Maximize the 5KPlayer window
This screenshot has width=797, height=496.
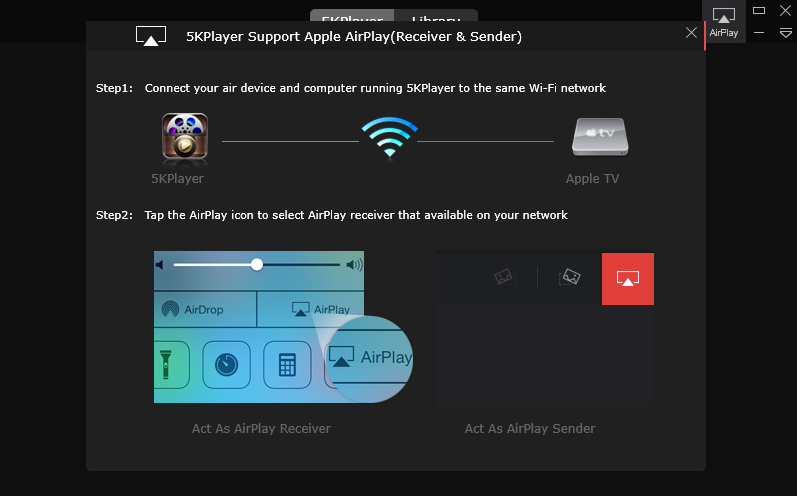click(x=759, y=10)
